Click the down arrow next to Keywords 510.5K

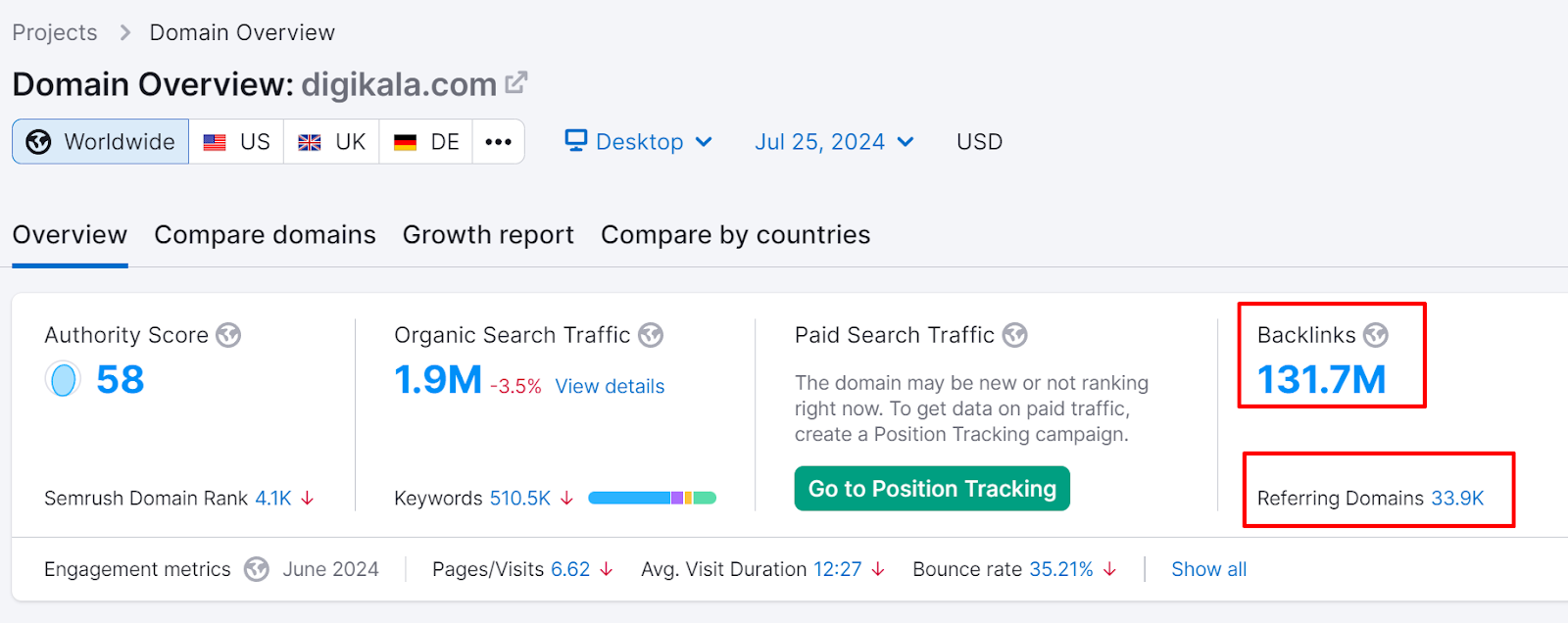coord(566,499)
